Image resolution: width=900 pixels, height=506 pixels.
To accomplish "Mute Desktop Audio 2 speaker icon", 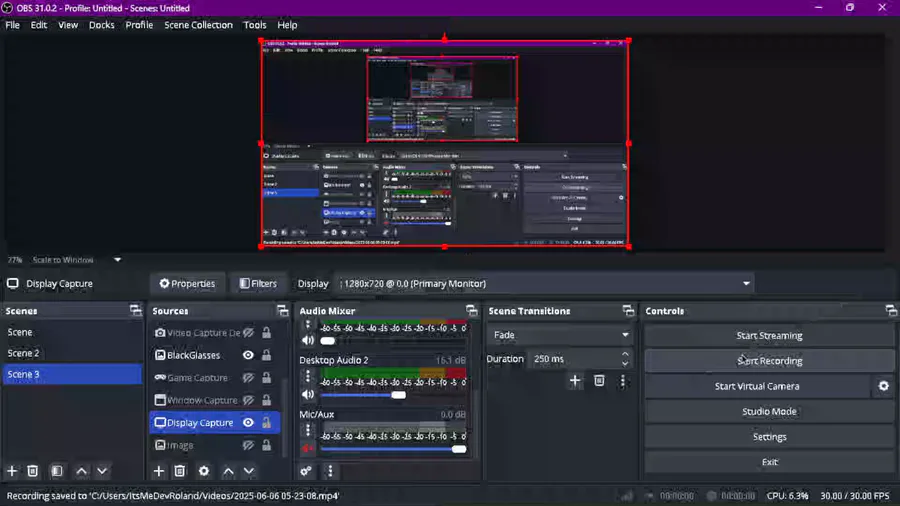I will click(x=308, y=395).
